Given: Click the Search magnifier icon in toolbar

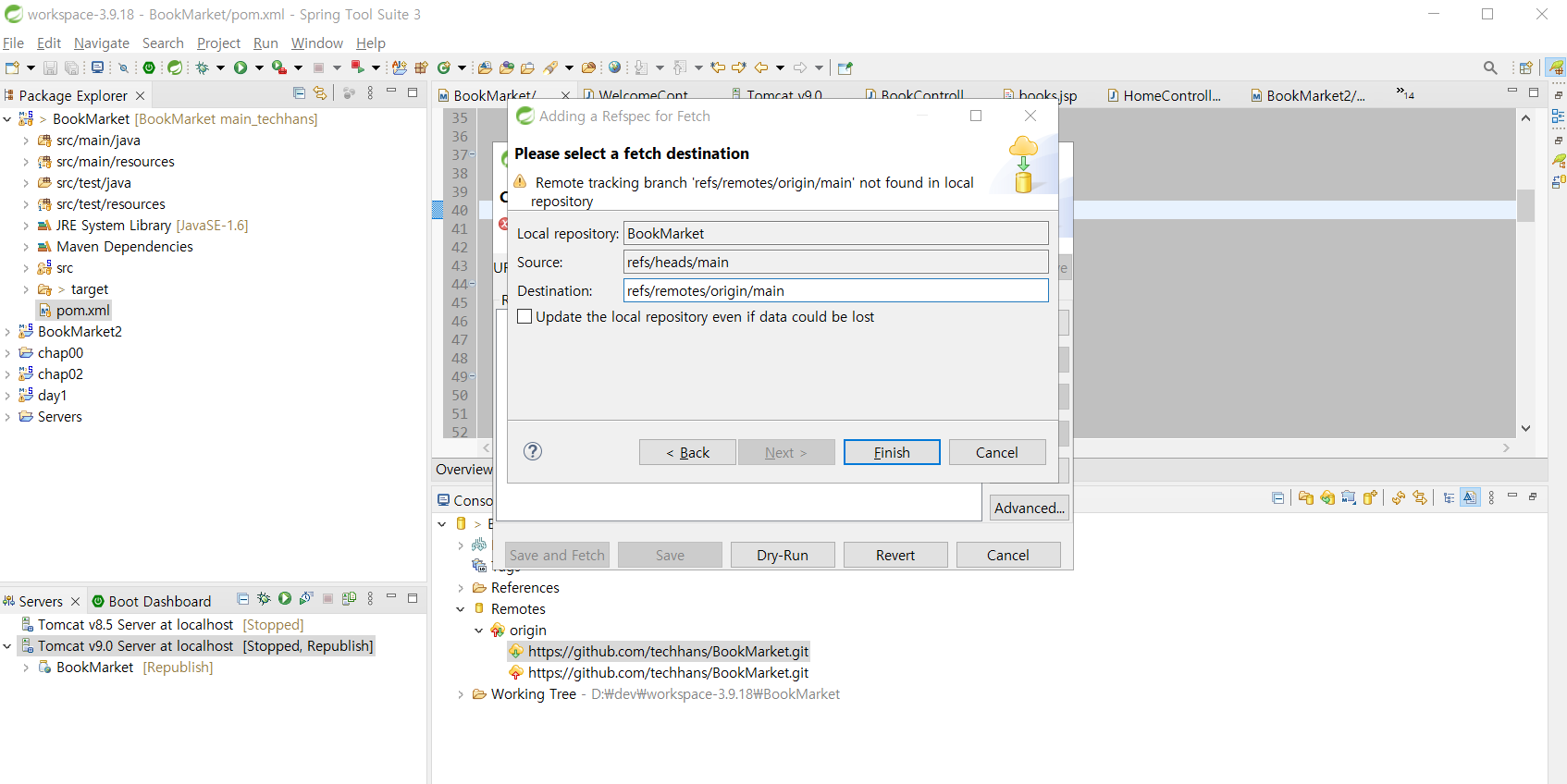Looking at the screenshot, I should (1490, 67).
